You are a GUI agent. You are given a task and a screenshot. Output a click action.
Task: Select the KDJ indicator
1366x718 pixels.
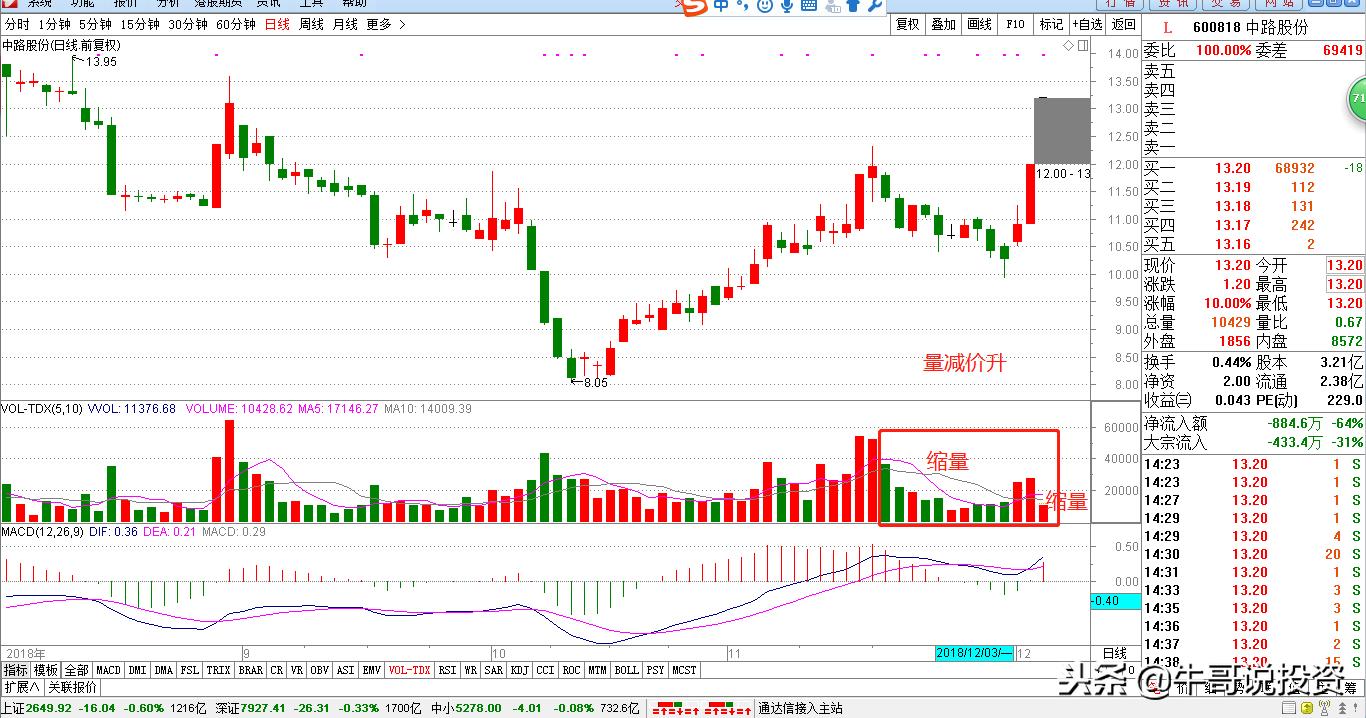520,670
